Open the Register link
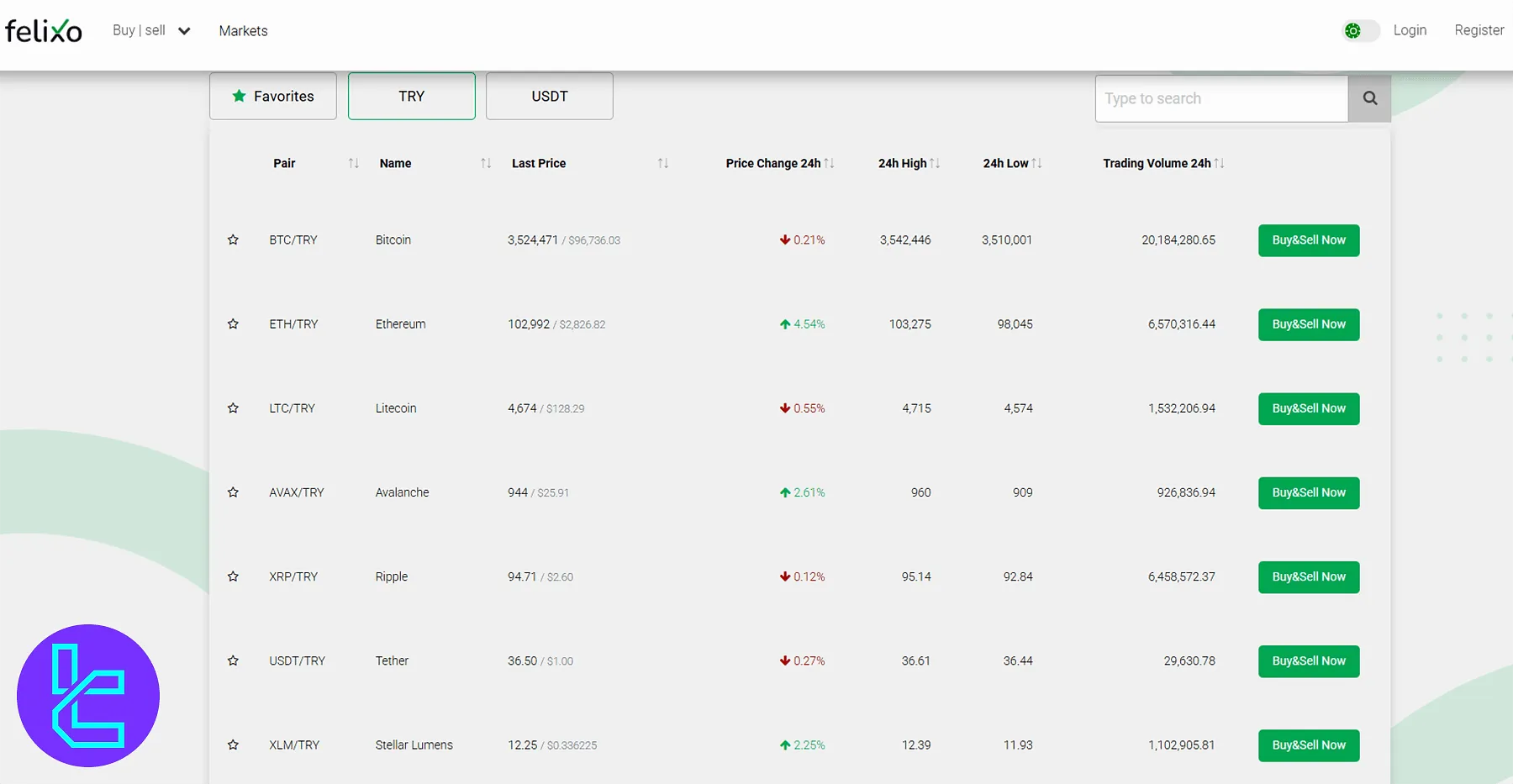 1479,30
